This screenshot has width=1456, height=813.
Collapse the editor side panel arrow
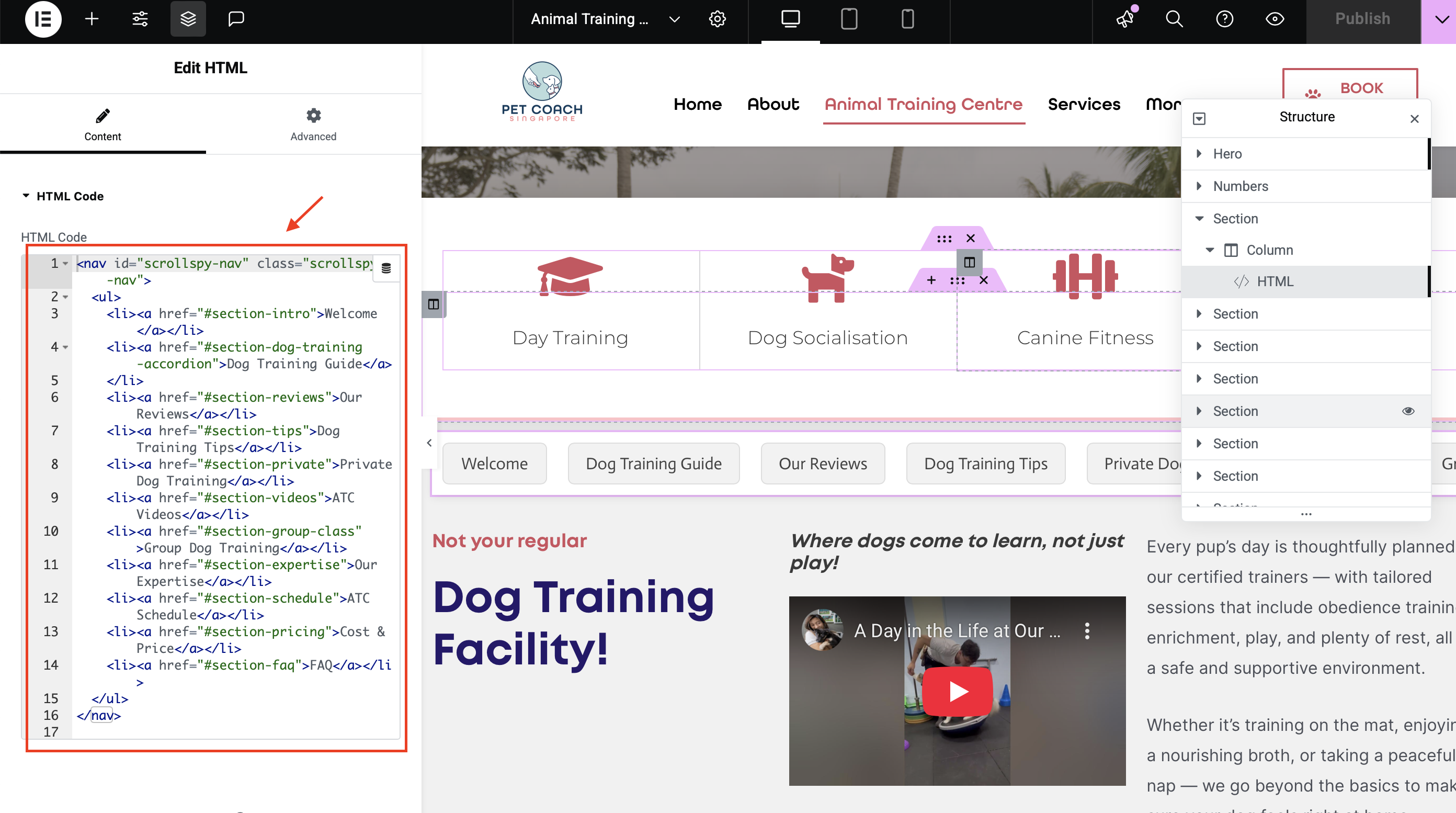point(429,443)
